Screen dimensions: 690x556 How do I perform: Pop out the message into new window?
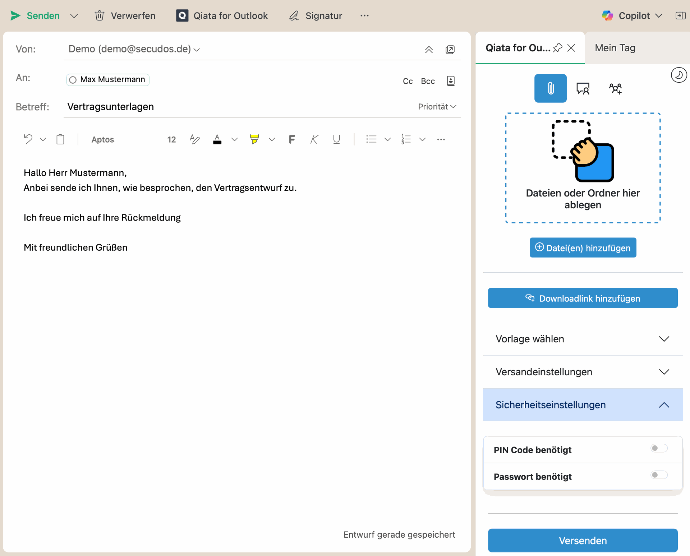click(451, 49)
